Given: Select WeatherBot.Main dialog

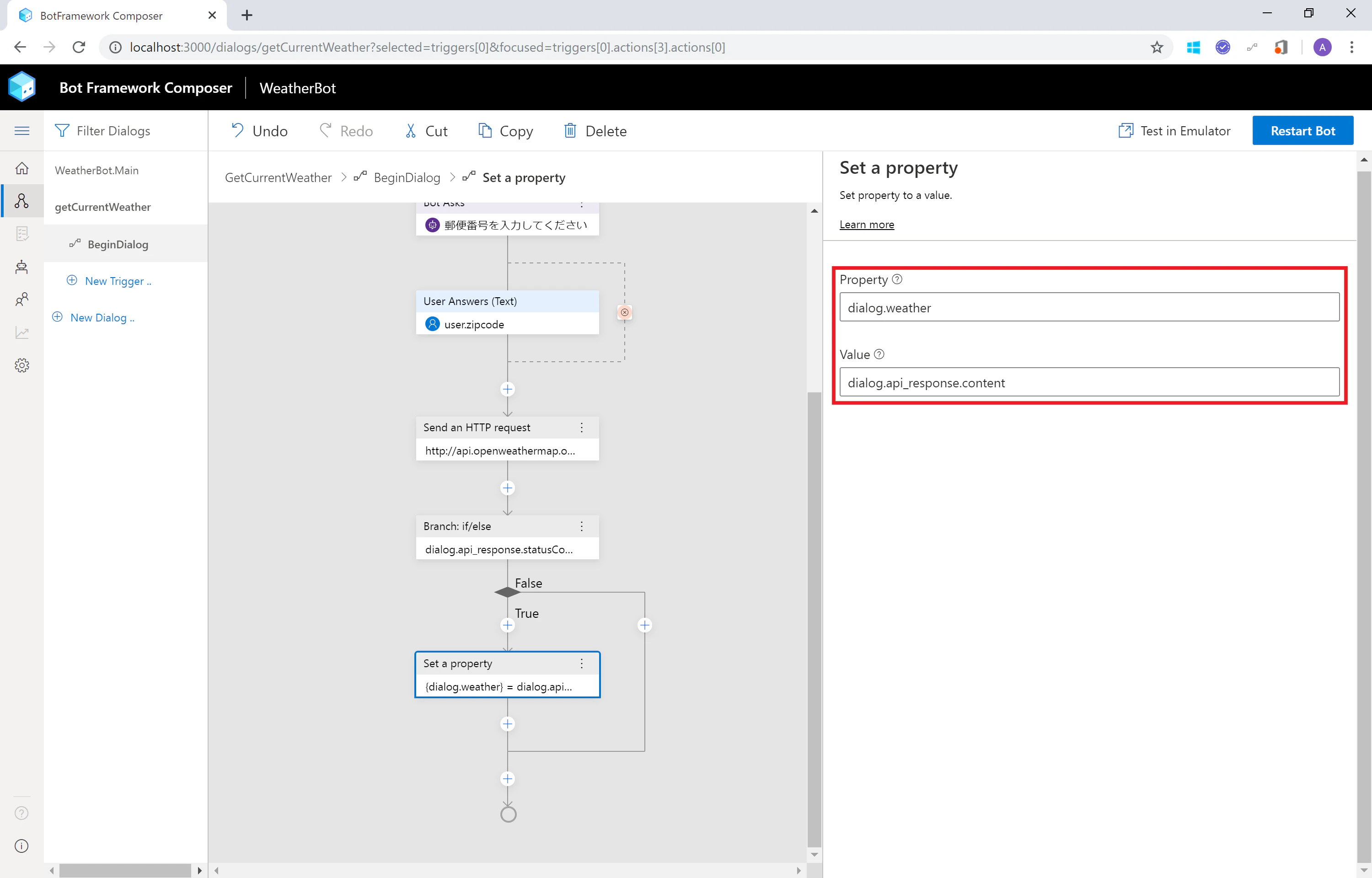Looking at the screenshot, I should pyautogui.click(x=96, y=171).
